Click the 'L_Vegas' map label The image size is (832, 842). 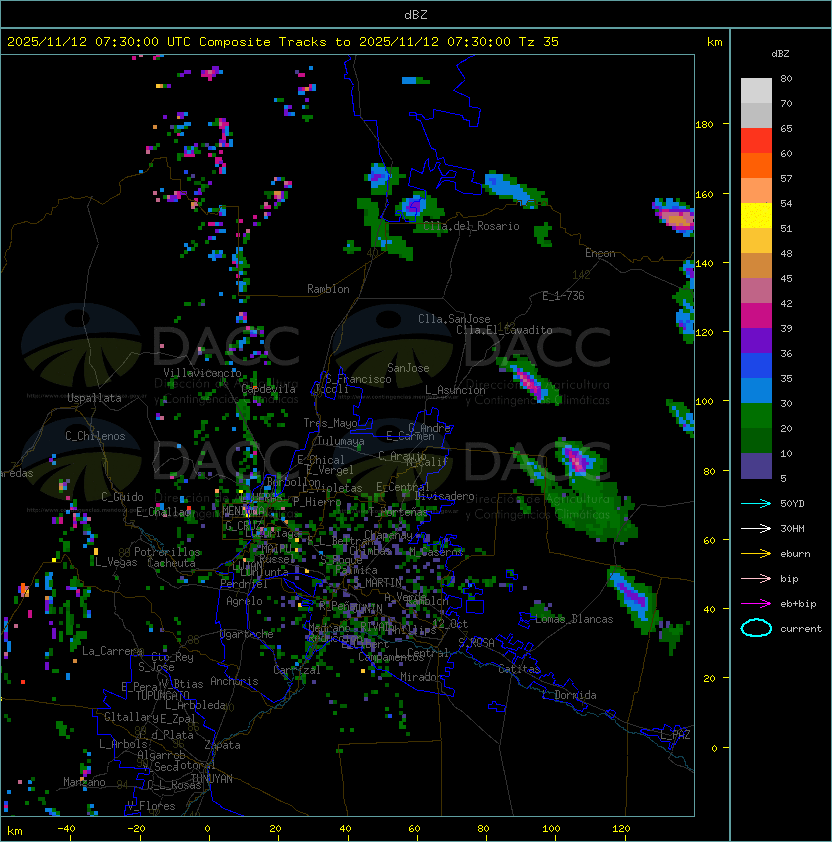coord(116,562)
